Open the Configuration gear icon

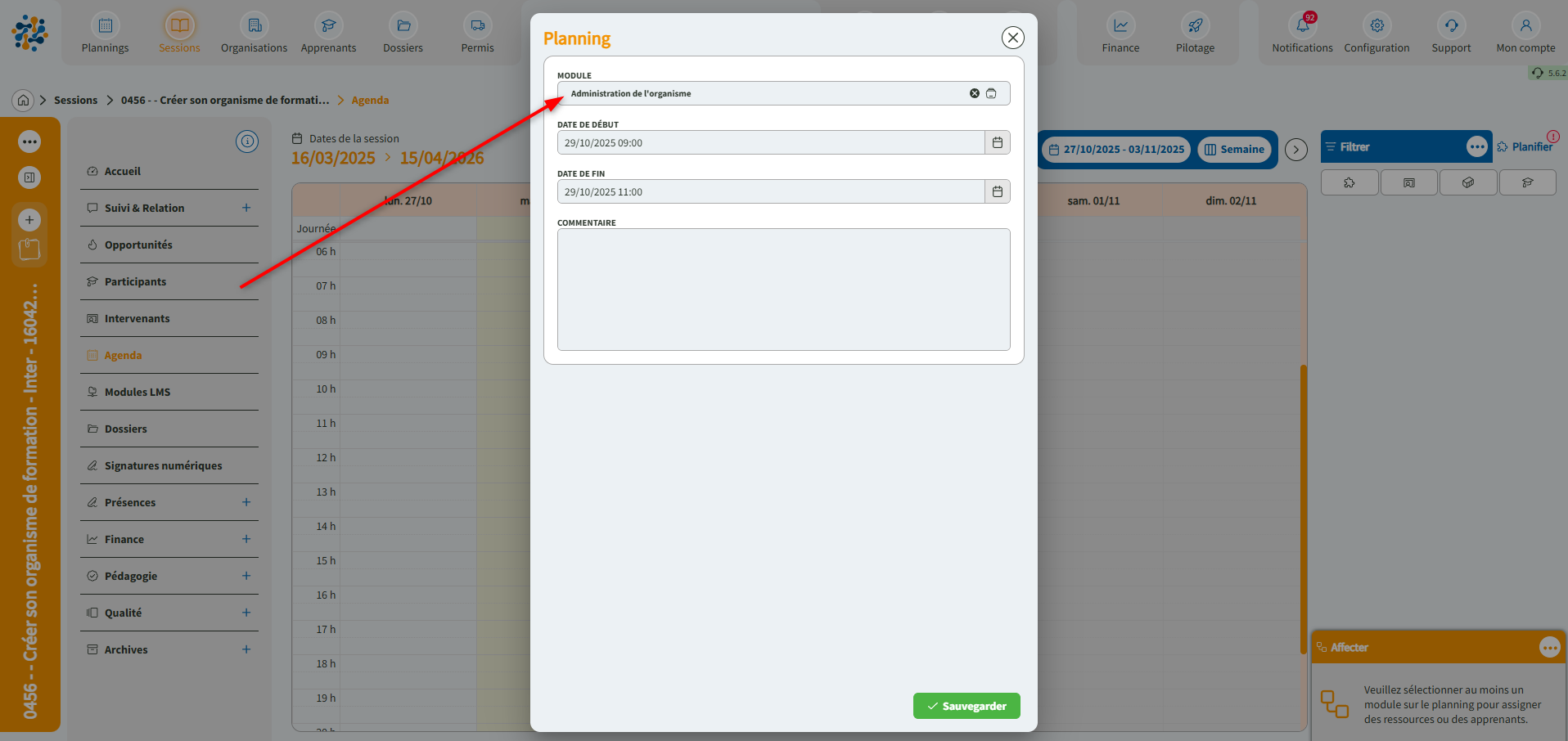[1377, 26]
